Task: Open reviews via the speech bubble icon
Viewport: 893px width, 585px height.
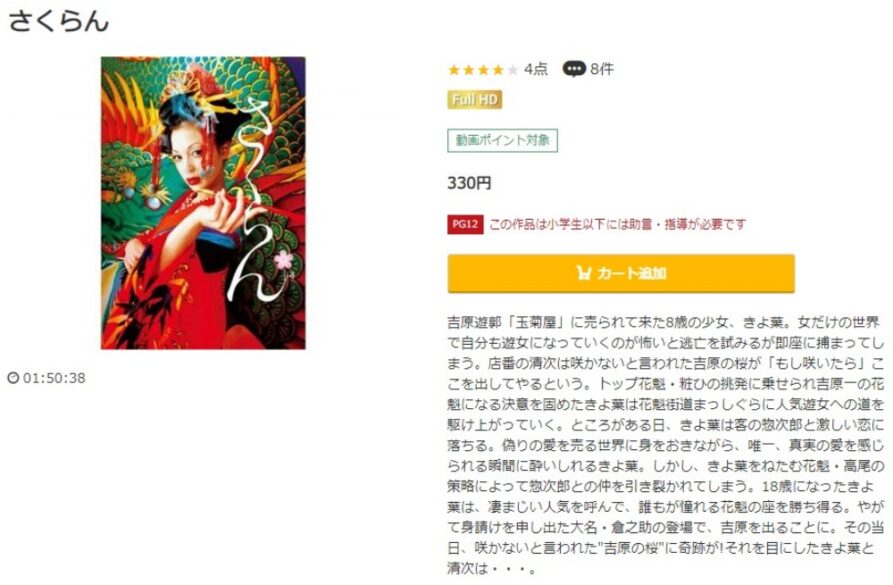Action: point(574,69)
